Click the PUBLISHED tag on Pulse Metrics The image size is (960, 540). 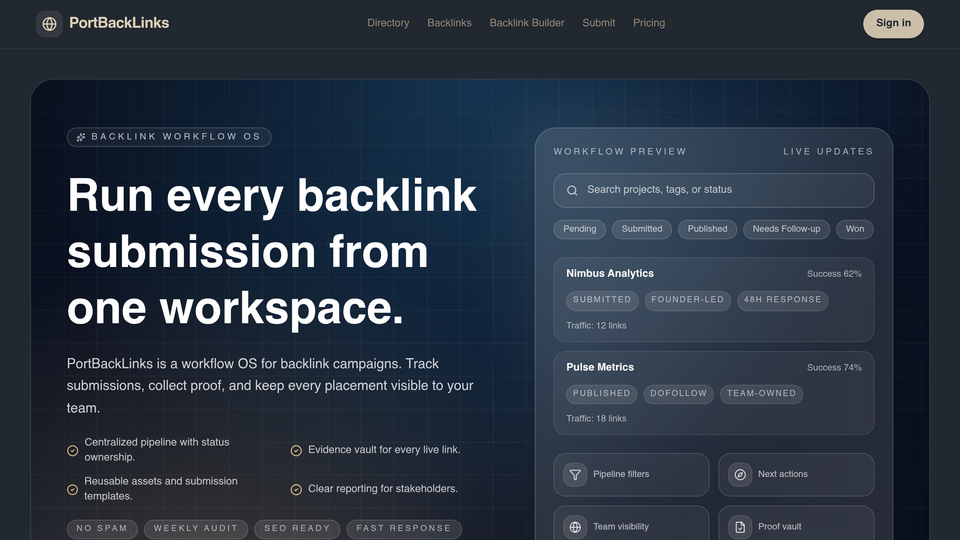[x=601, y=394]
